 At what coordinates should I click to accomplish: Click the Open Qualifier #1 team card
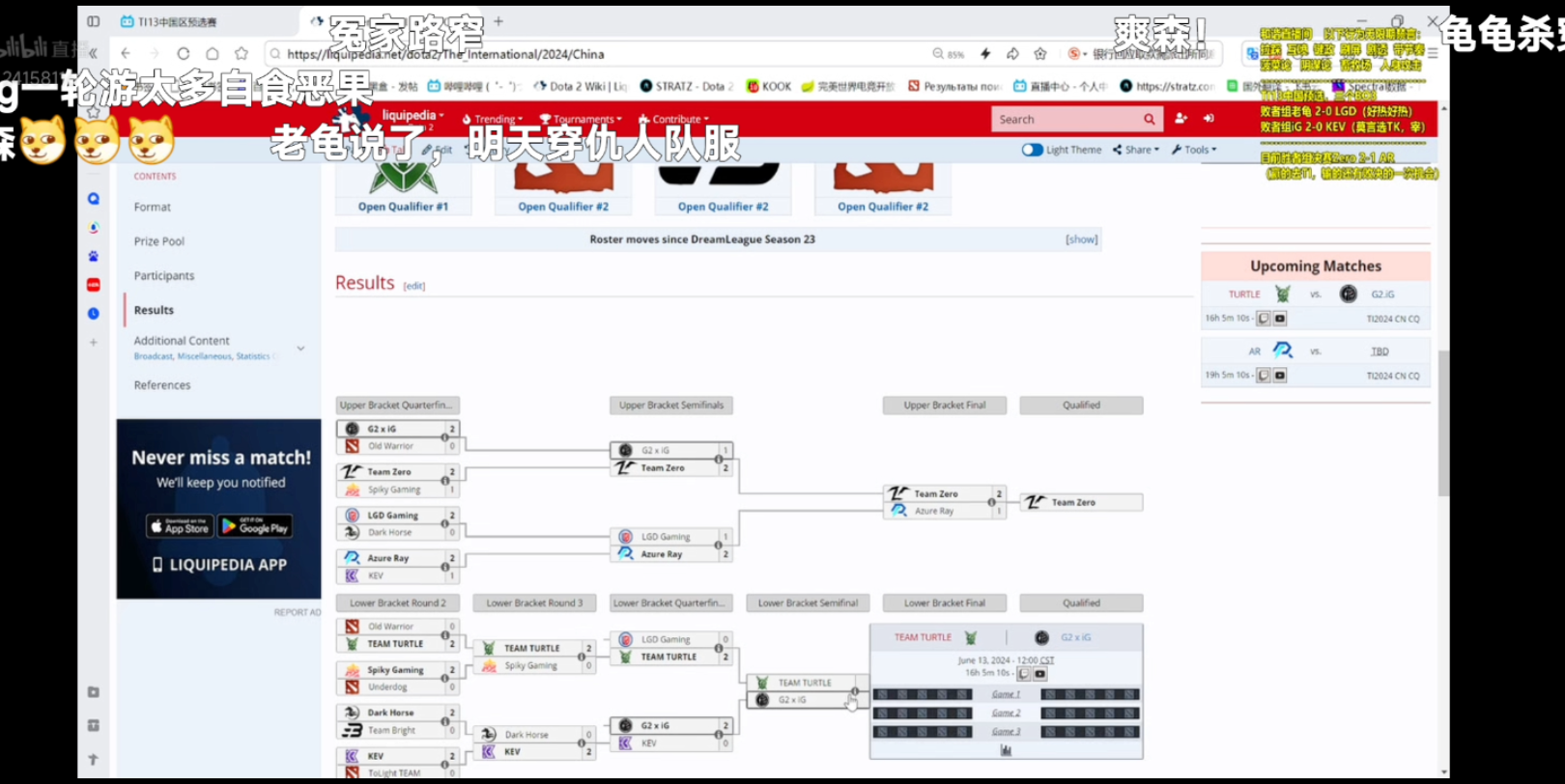[404, 189]
